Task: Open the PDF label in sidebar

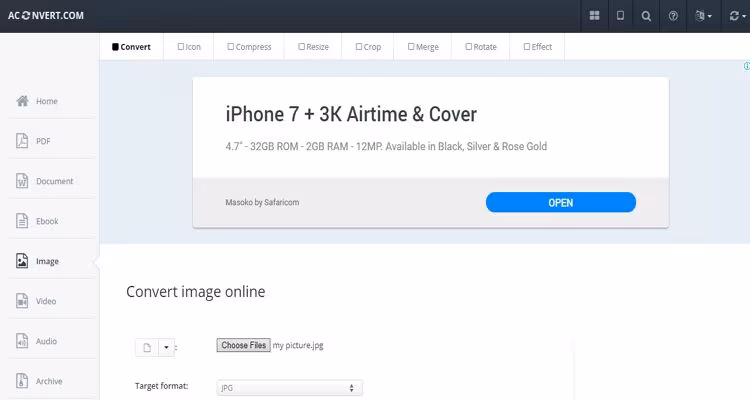Action: tap(43, 141)
